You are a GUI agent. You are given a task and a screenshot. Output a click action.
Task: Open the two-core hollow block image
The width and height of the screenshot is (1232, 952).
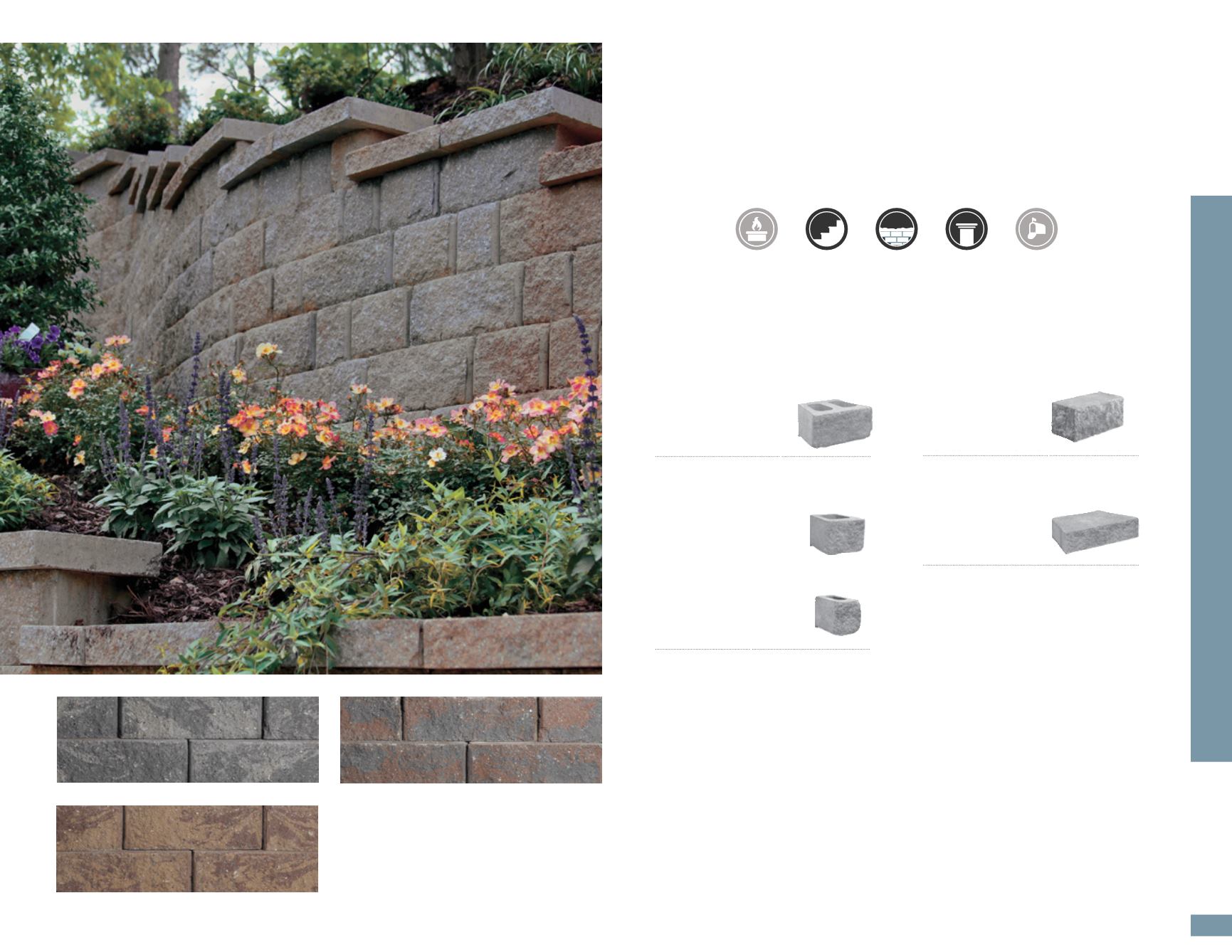point(834,423)
